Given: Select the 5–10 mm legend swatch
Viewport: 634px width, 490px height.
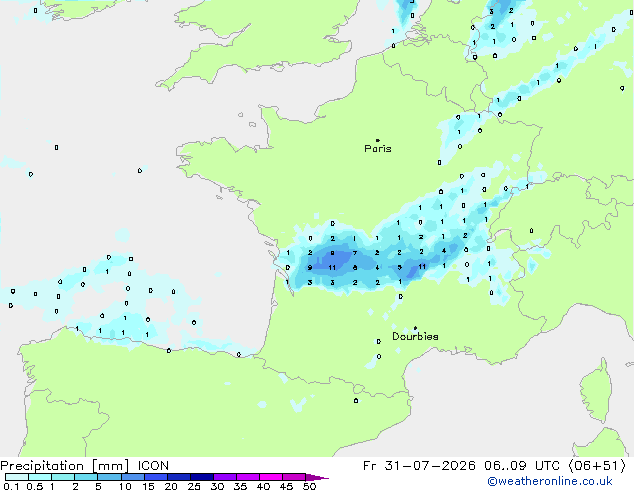Looking at the screenshot, I should click(109, 477).
